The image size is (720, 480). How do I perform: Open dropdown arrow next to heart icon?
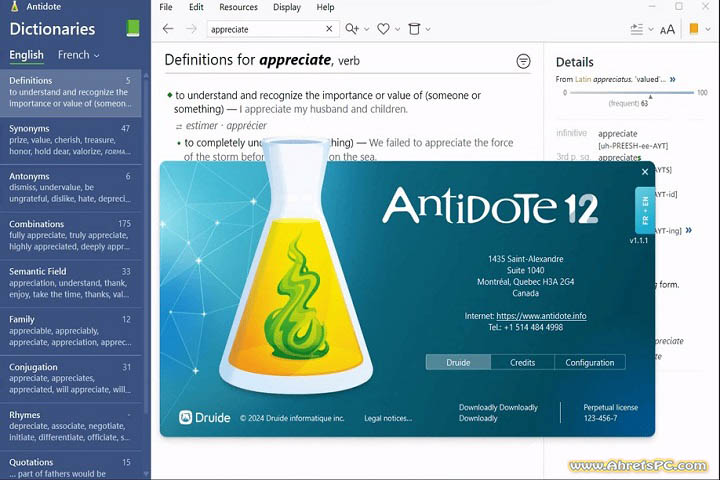tap(397, 29)
